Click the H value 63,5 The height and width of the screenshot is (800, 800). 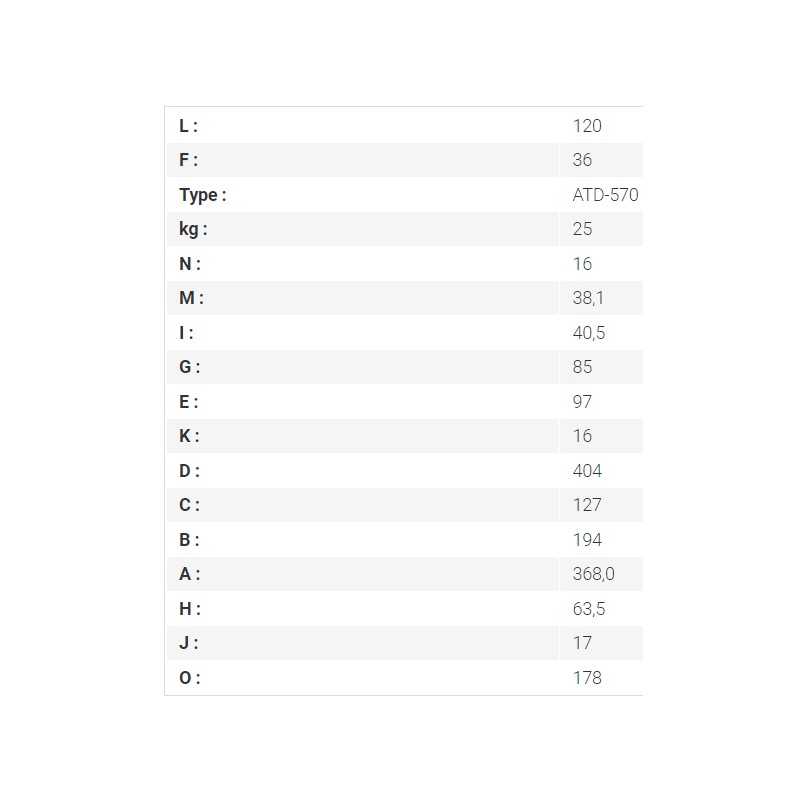coord(589,608)
